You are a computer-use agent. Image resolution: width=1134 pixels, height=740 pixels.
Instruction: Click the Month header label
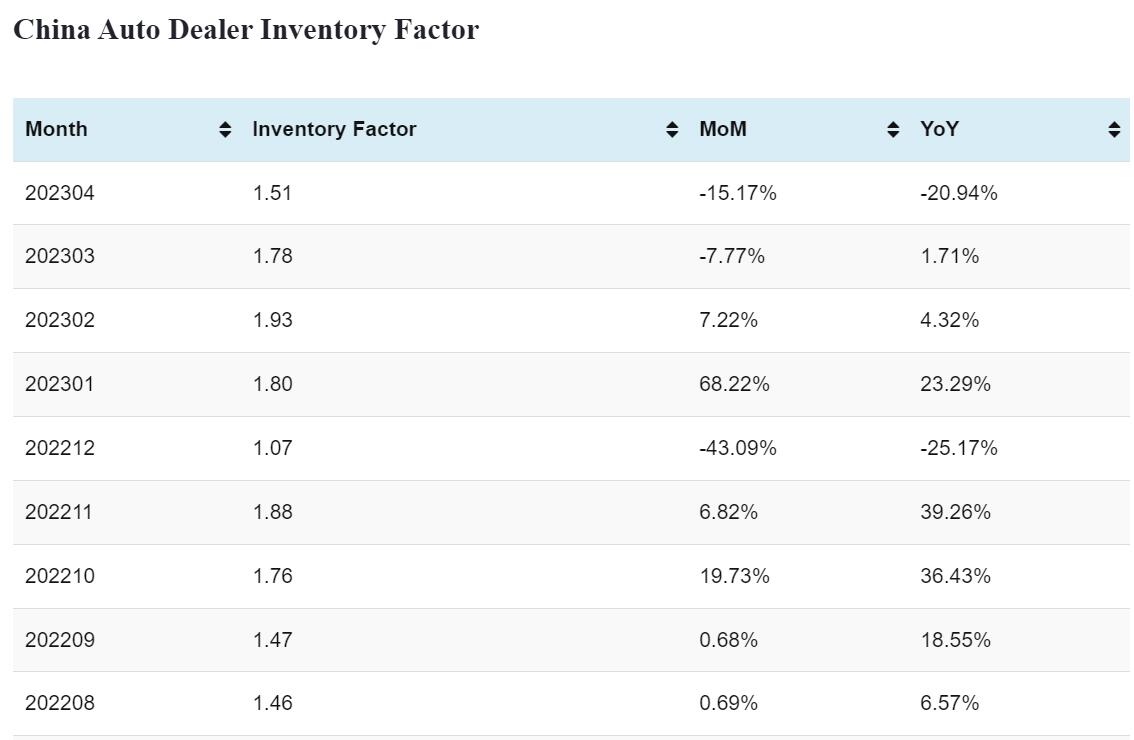click(56, 129)
